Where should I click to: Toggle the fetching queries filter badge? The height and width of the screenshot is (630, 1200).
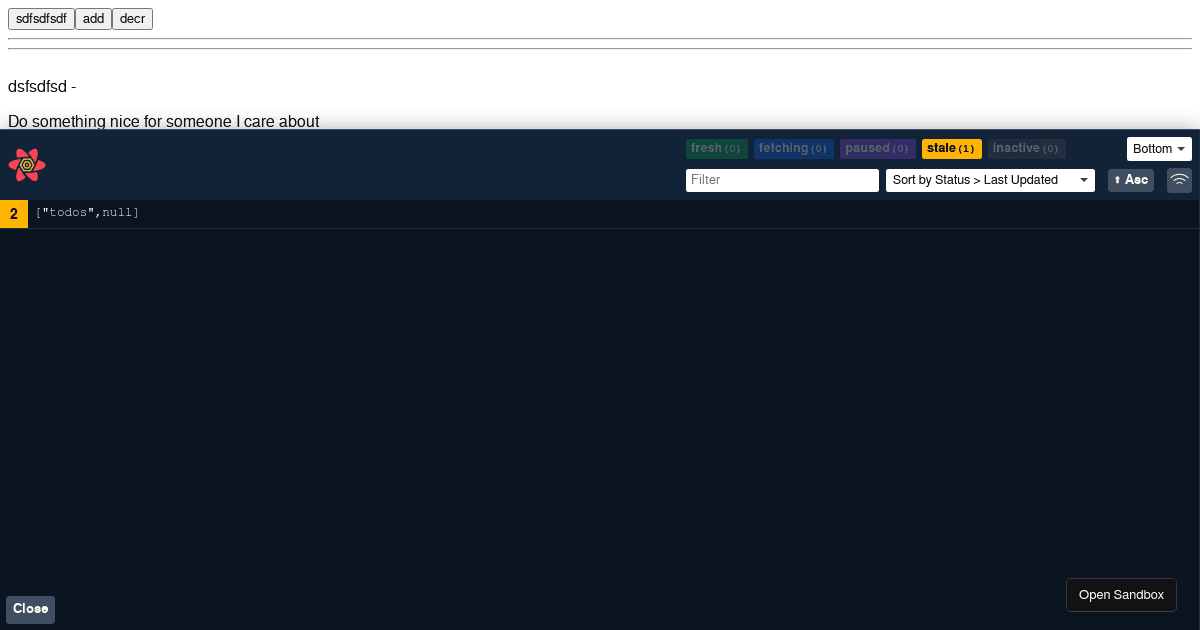pos(794,149)
